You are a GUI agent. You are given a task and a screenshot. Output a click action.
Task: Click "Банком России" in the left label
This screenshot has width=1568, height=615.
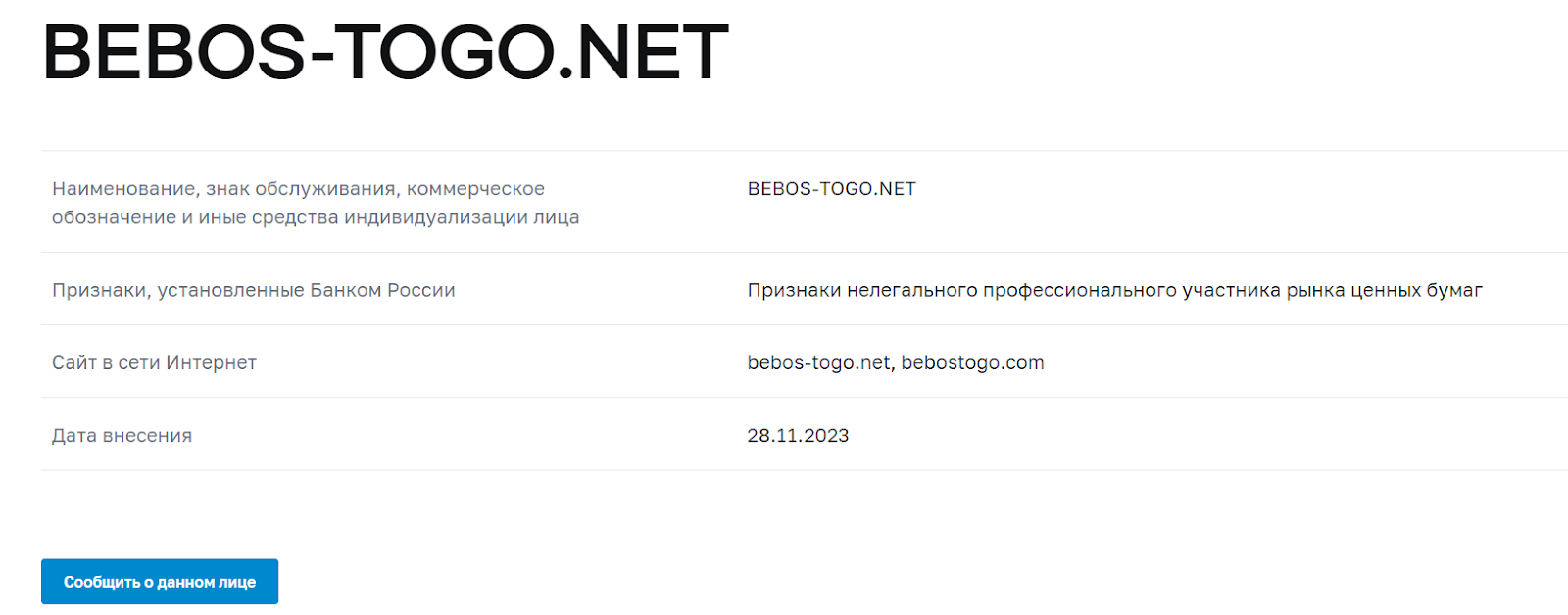(x=382, y=291)
